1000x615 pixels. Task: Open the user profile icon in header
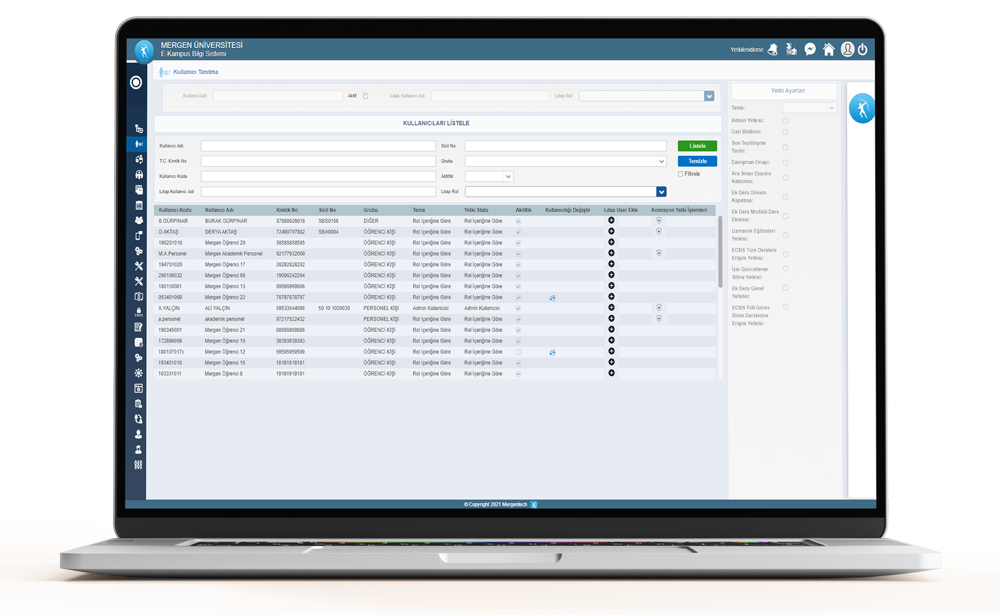coord(847,49)
